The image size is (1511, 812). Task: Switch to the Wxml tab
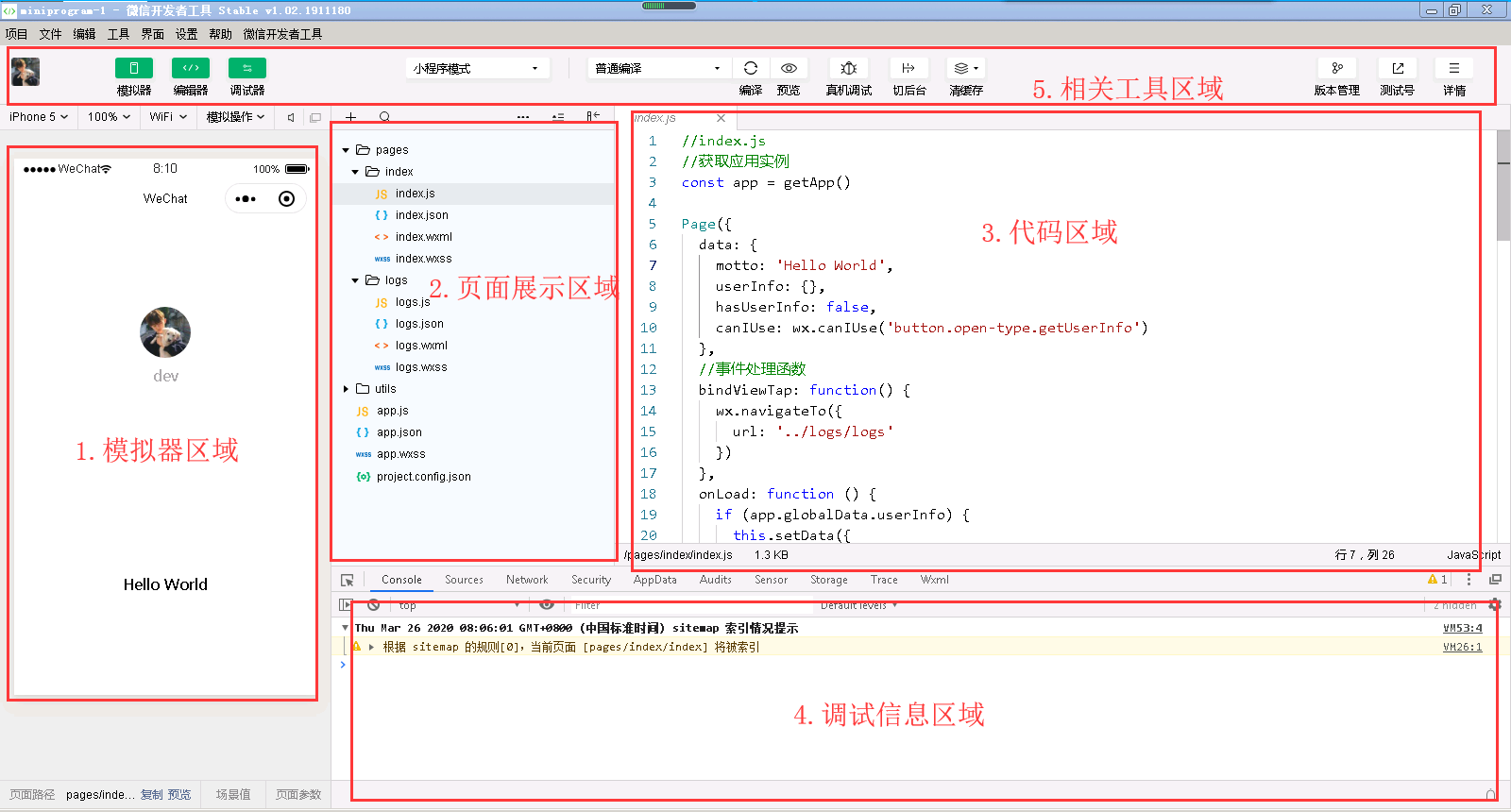(x=935, y=580)
